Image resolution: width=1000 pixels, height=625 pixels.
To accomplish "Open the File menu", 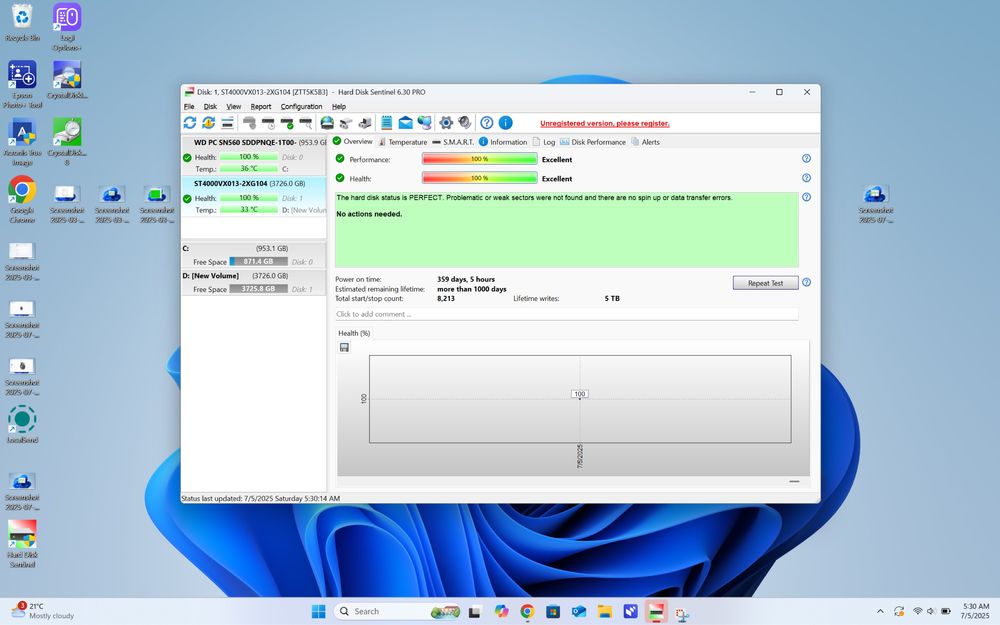I will tap(189, 107).
